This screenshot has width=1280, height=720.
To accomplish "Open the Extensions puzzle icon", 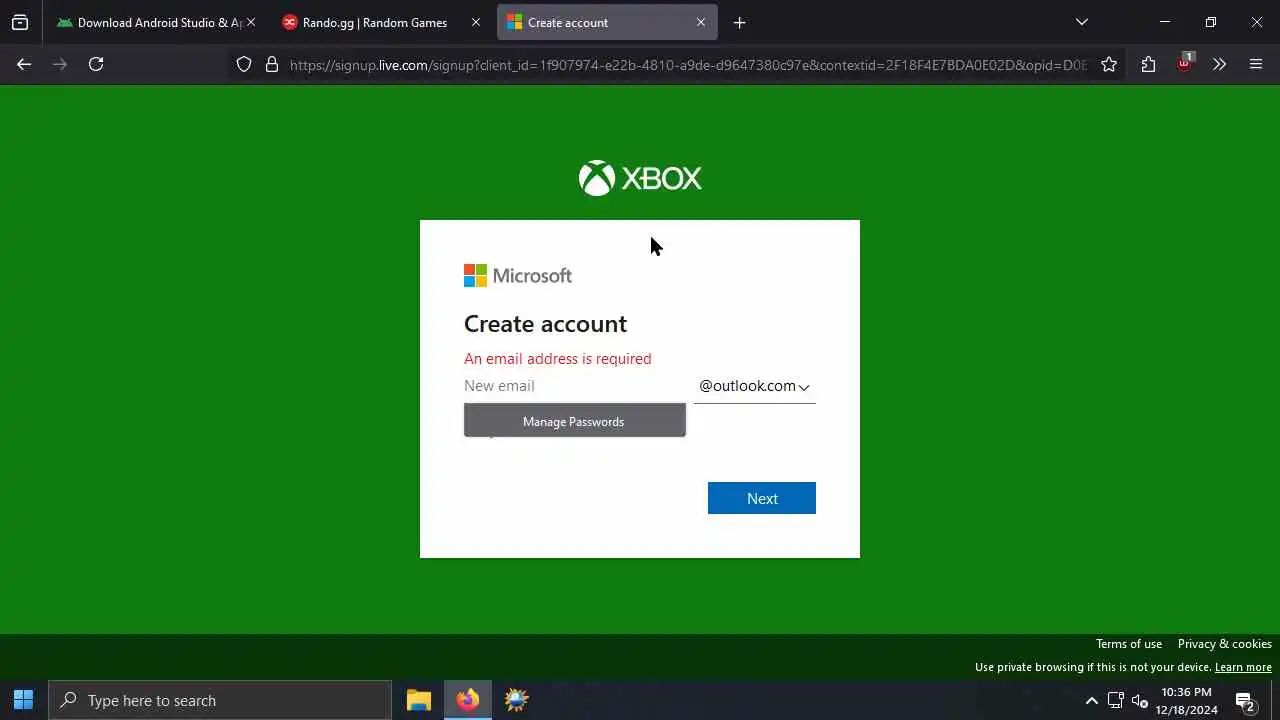I will 1148,64.
